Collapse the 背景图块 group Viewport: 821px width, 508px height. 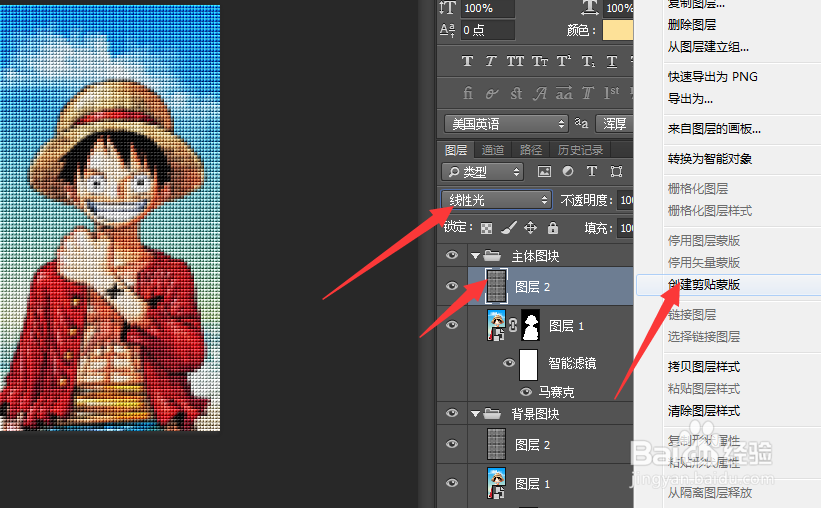475,414
